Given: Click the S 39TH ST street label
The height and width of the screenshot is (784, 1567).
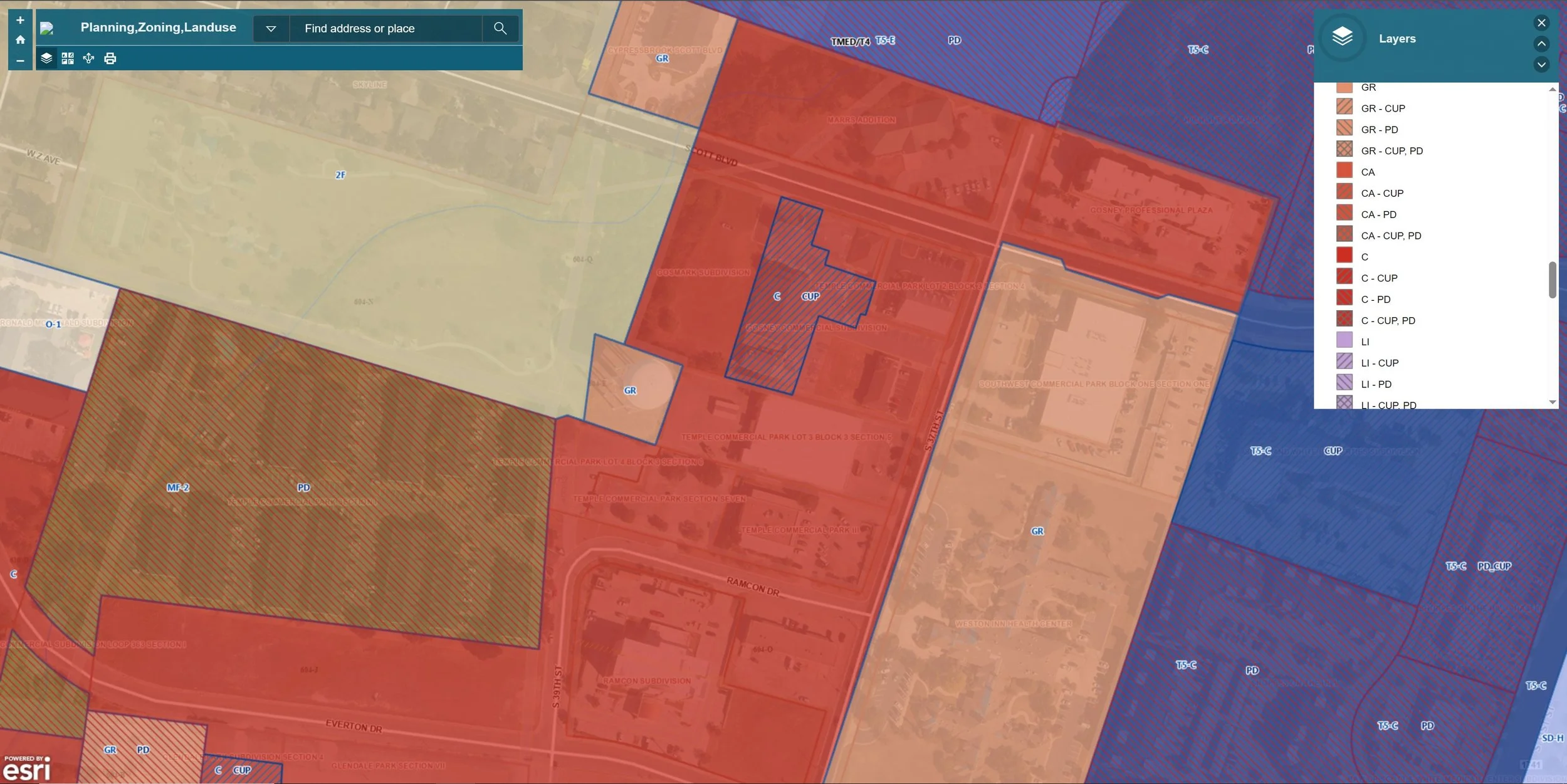Looking at the screenshot, I should [x=556, y=687].
